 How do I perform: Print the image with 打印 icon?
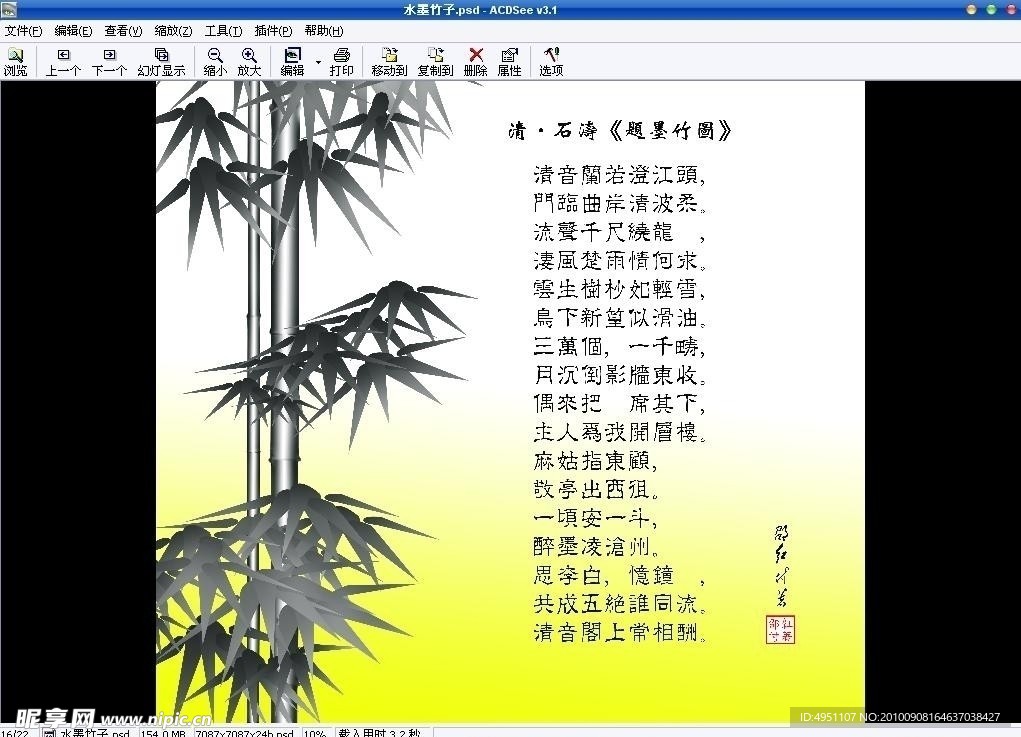point(341,62)
